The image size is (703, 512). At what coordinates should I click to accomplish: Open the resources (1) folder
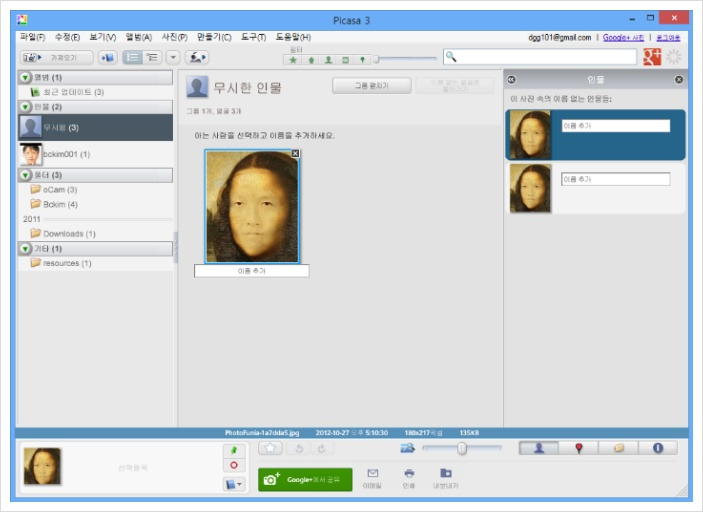pyautogui.click(x=95, y=263)
